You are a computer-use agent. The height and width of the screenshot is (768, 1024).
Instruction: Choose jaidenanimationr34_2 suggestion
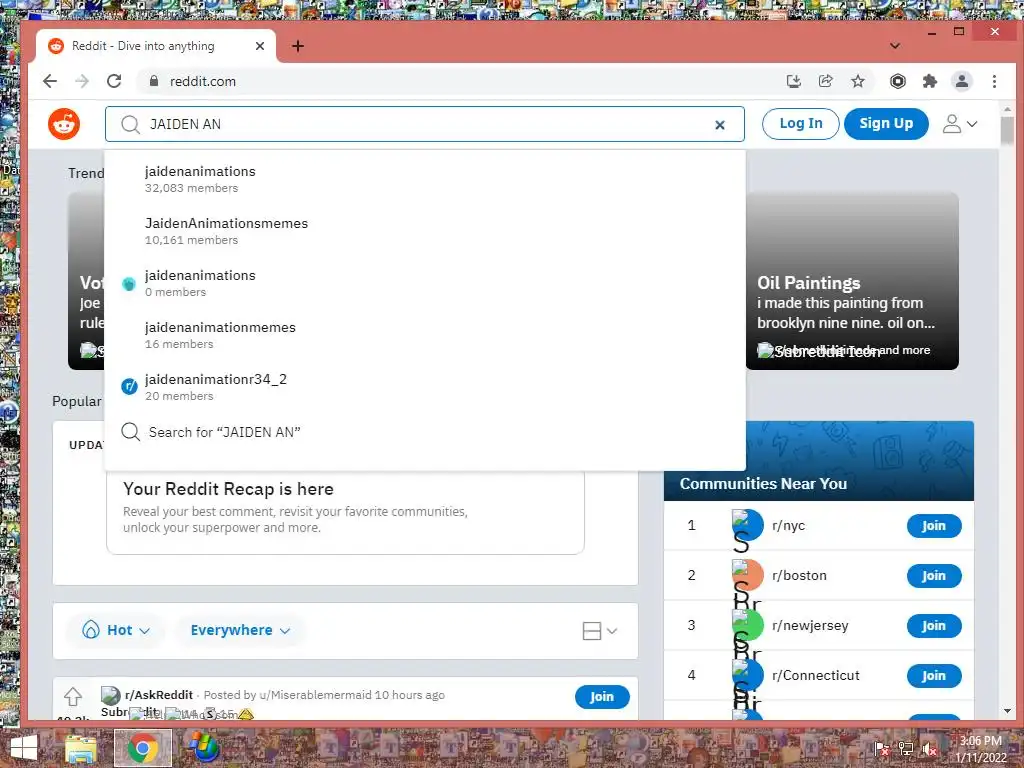tap(424, 387)
